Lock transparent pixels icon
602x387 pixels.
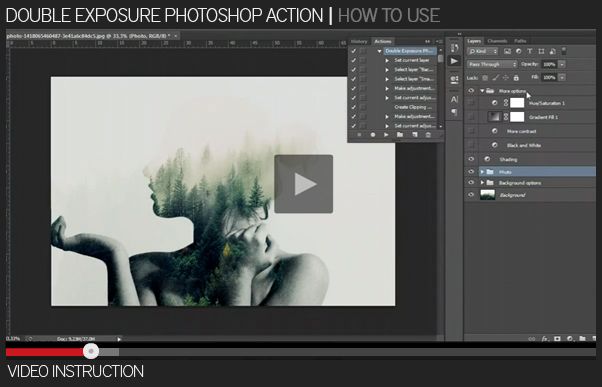pos(485,78)
